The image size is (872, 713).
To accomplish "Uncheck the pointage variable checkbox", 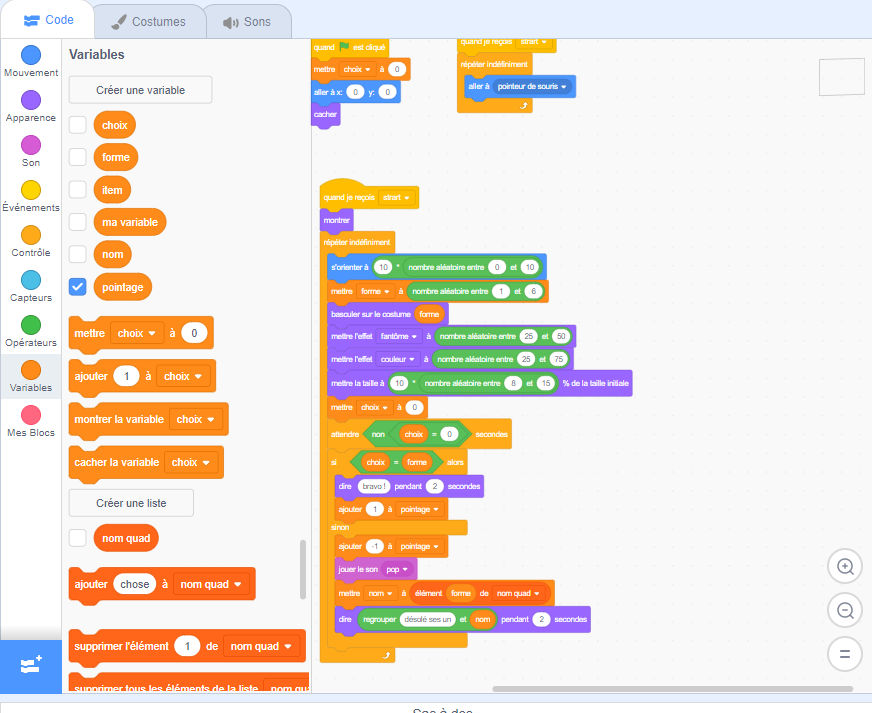I will (77, 287).
